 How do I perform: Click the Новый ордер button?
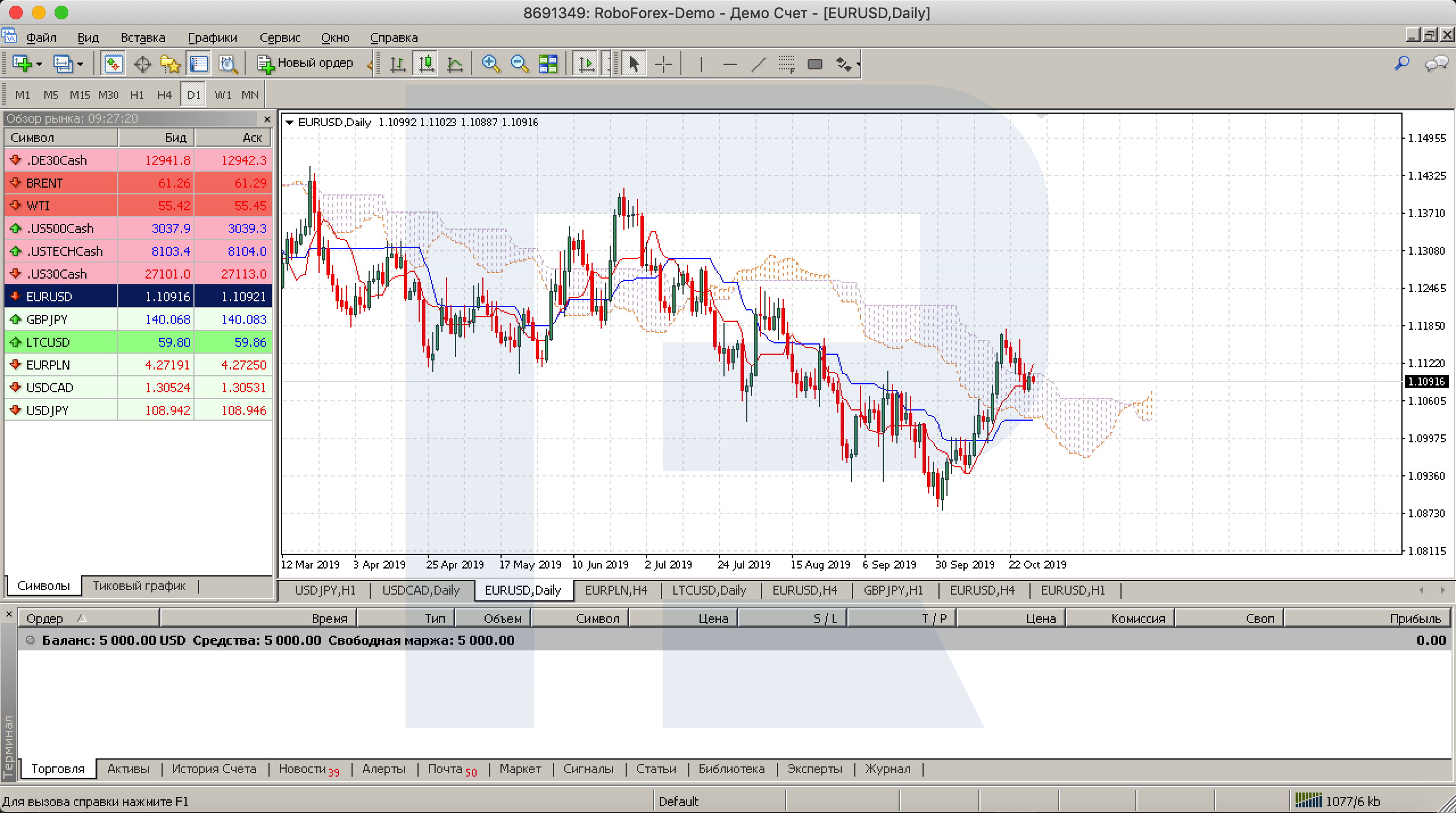tap(305, 64)
